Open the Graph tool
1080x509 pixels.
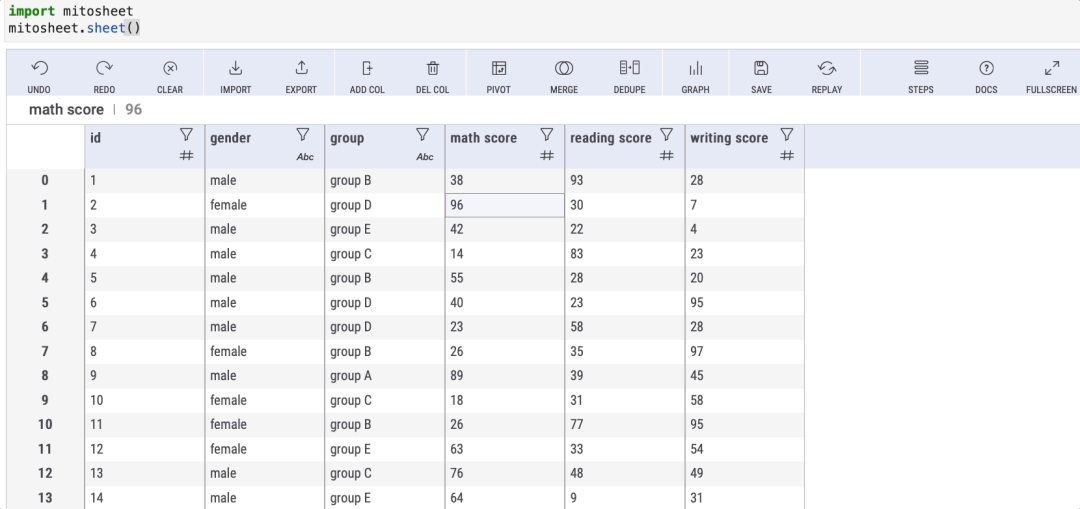pos(695,69)
